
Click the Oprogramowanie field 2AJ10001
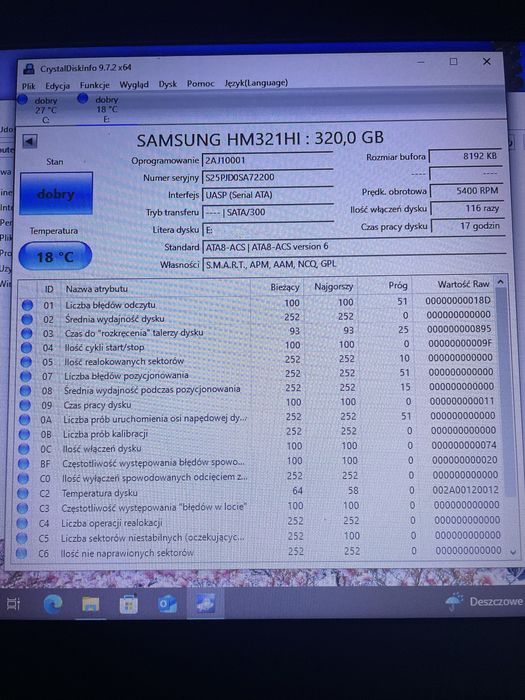click(268, 160)
